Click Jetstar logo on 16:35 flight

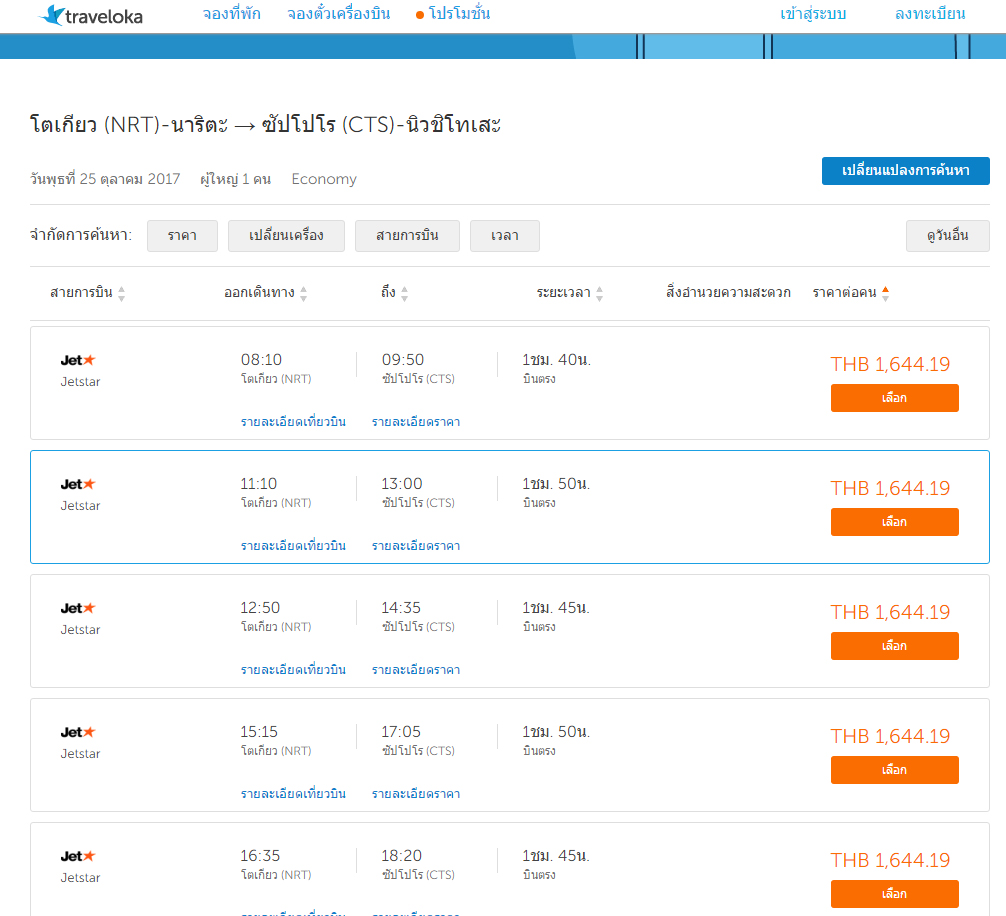coord(78,856)
